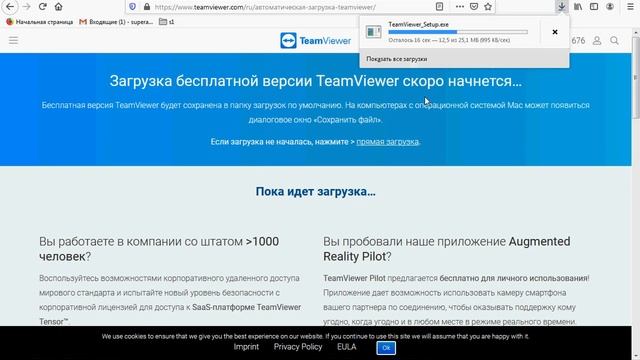Open the downloads toolbar arrow
The image size is (640, 360).
[x=562, y=7]
